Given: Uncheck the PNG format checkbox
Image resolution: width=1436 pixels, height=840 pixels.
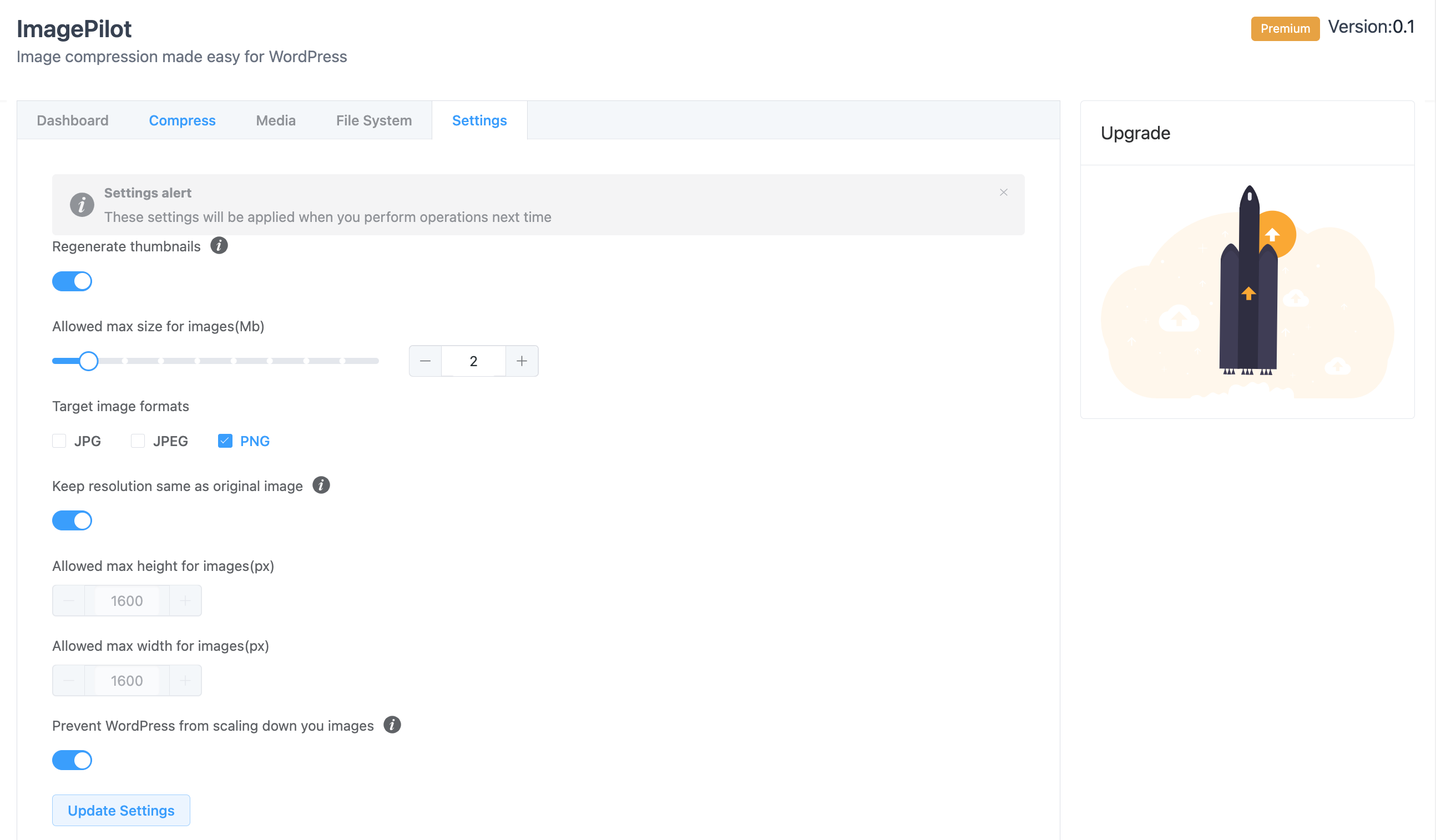Looking at the screenshot, I should (225, 441).
